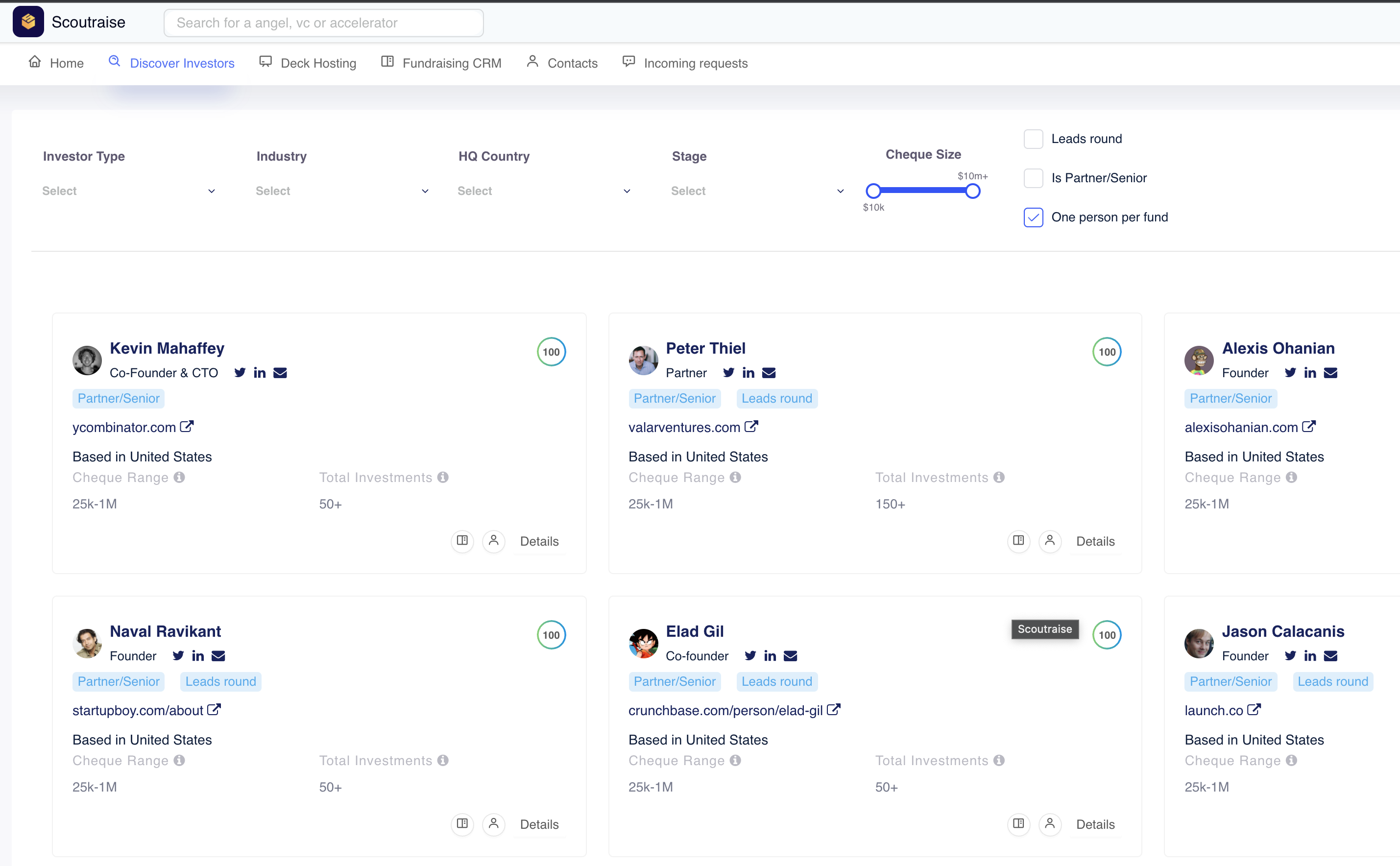
Task: Click the Scoutraise logo icon
Action: pos(28,22)
